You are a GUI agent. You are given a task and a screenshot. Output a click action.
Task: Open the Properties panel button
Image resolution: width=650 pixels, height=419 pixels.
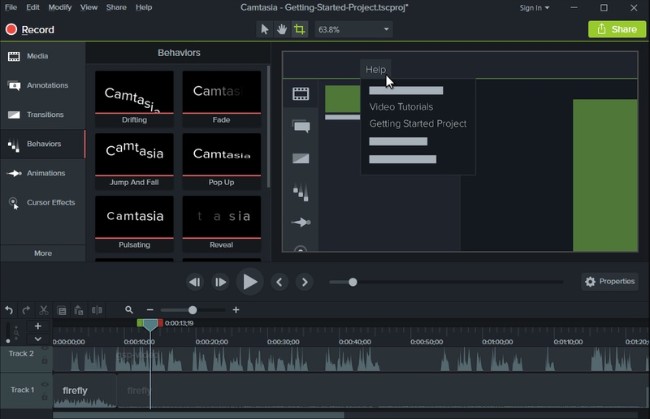[x=610, y=281]
